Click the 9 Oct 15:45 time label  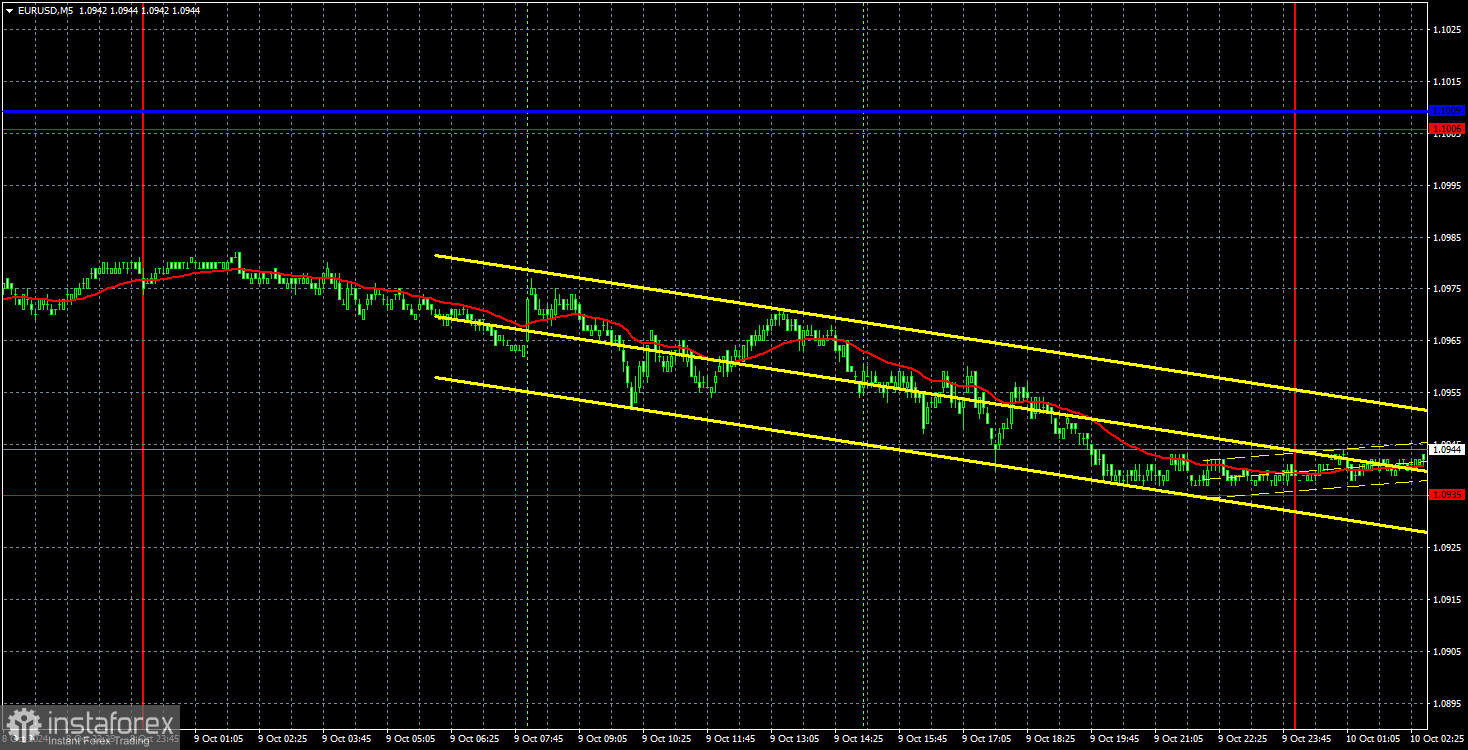pos(923,740)
